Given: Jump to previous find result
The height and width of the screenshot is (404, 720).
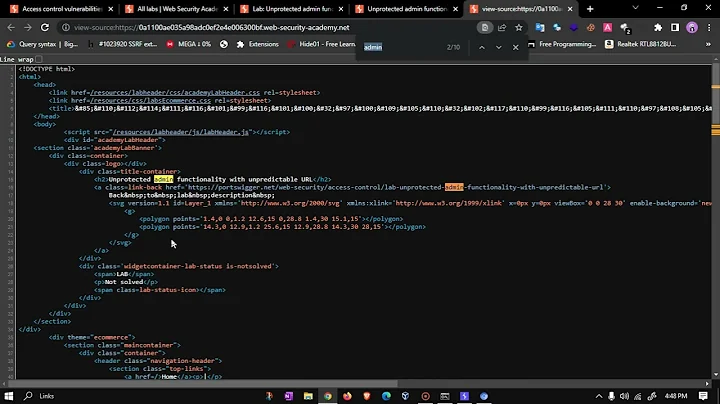Looking at the screenshot, I should click(x=482, y=47).
